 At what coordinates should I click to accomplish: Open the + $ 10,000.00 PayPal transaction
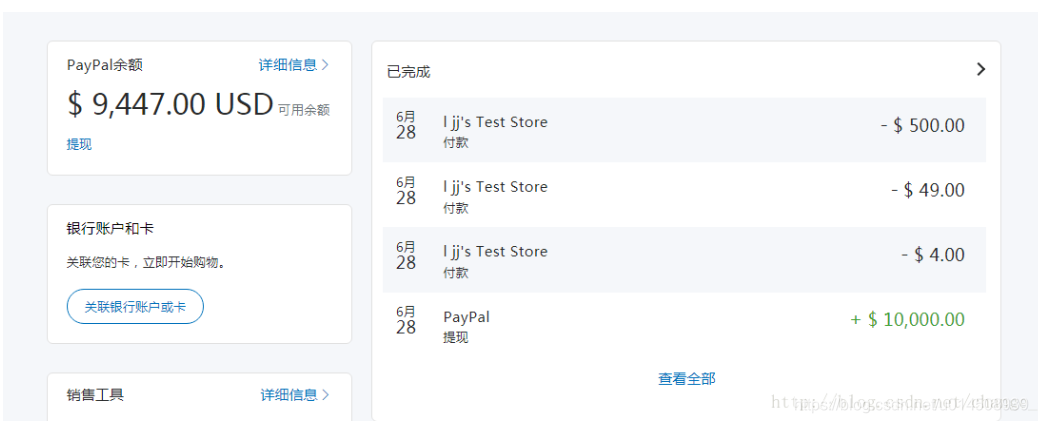tap(684, 324)
